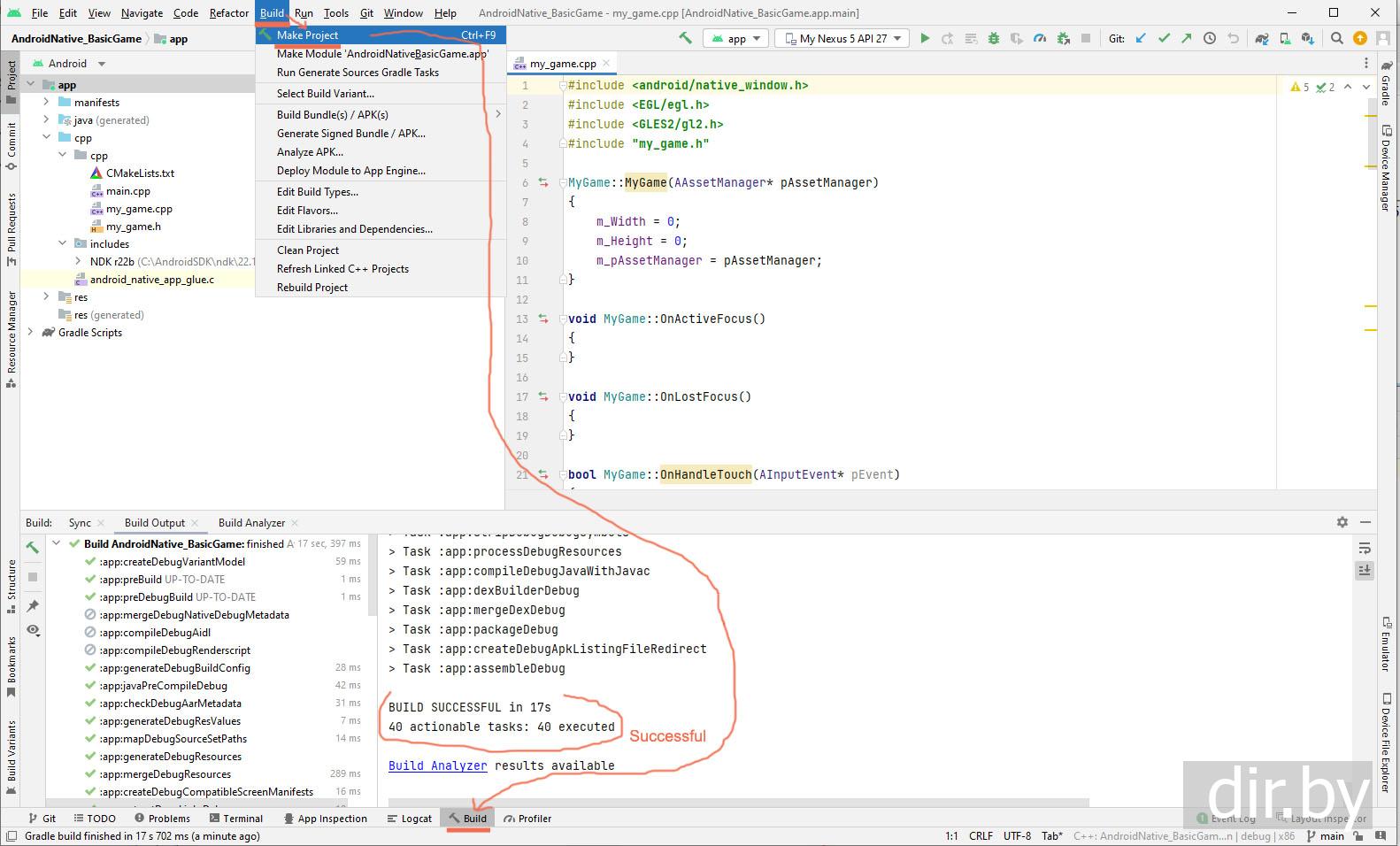Open CMakeLists.txt in the project tree

pos(140,173)
